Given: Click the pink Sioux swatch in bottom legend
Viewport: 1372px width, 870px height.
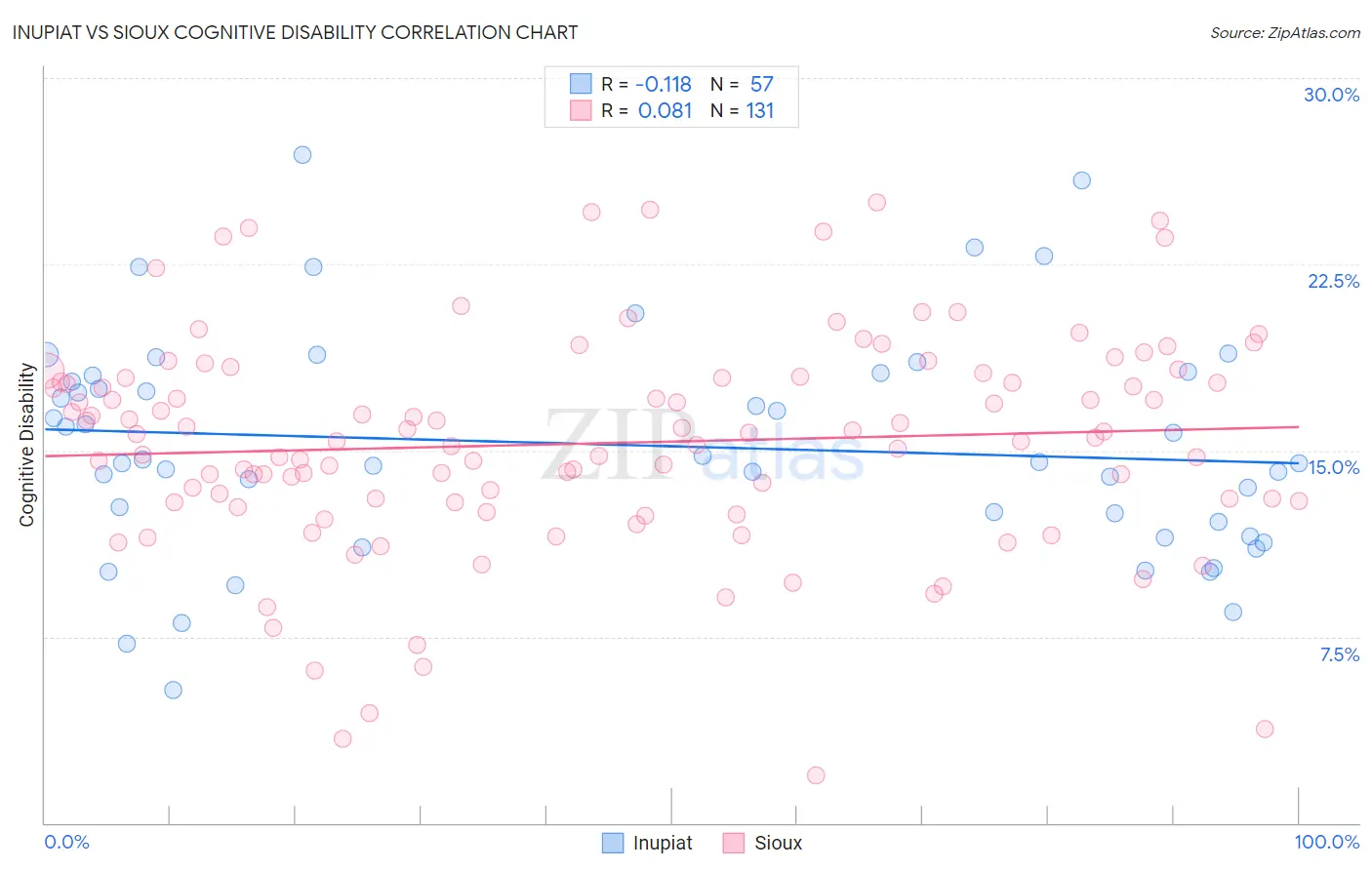Looking at the screenshot, I should pyautogui.click(x=734, y=843).
